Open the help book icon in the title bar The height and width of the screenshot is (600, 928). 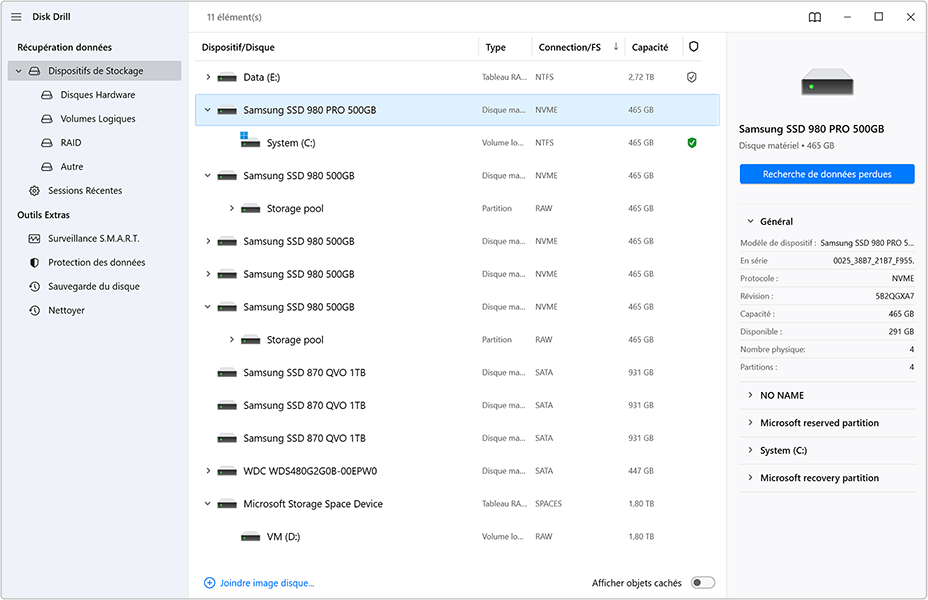[x=815, y=17]
